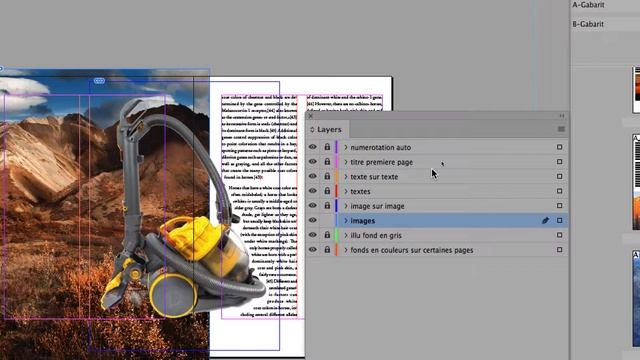Screen dimensions: 640x360
Task: Click selection square of textes layer
Action: (560, 191)
